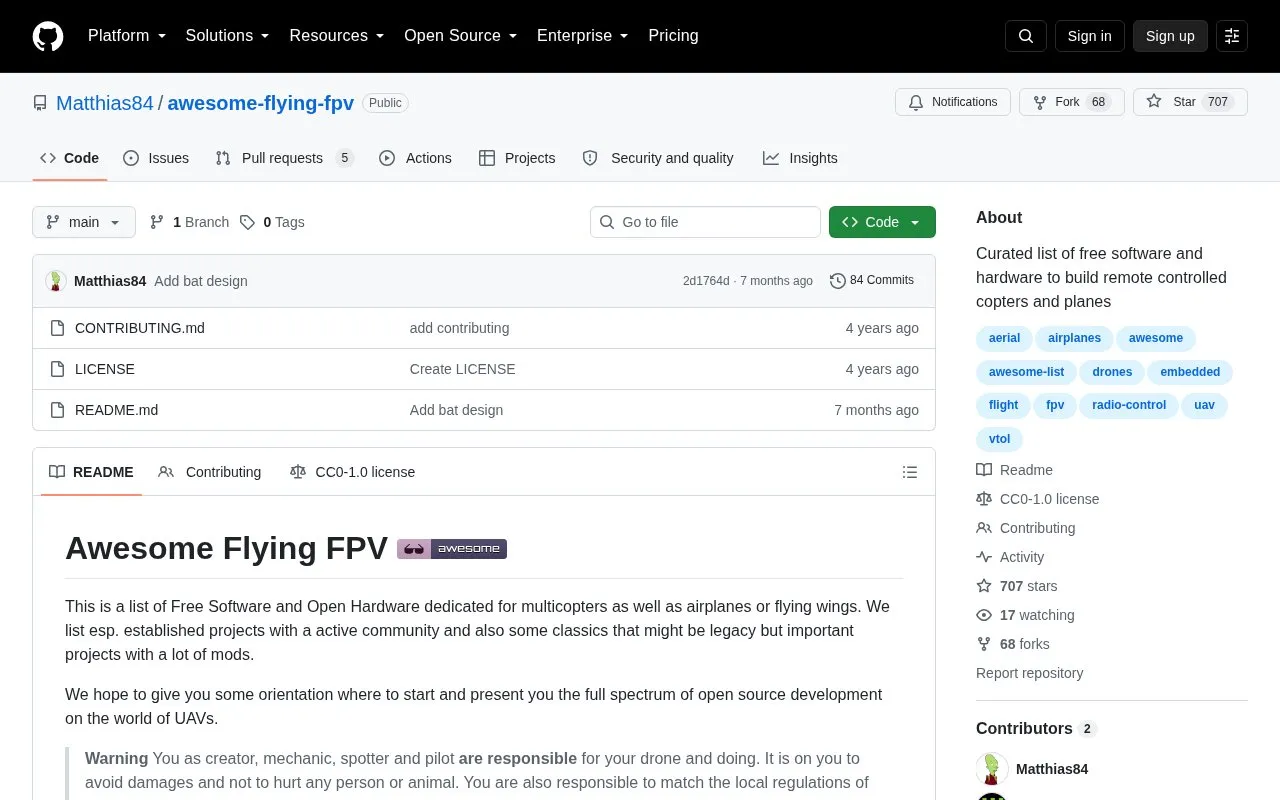Viewport: 1280px width, 800px height.
Task: Open the 84 Commits link
Action: pos(872,281)
